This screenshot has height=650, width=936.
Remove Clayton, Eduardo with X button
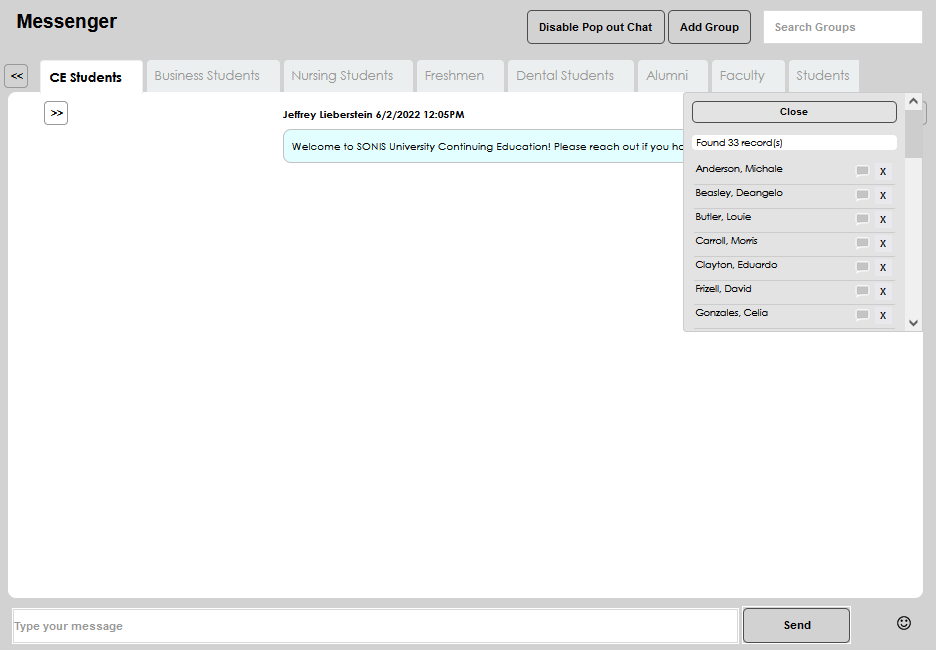pos(883,267)
